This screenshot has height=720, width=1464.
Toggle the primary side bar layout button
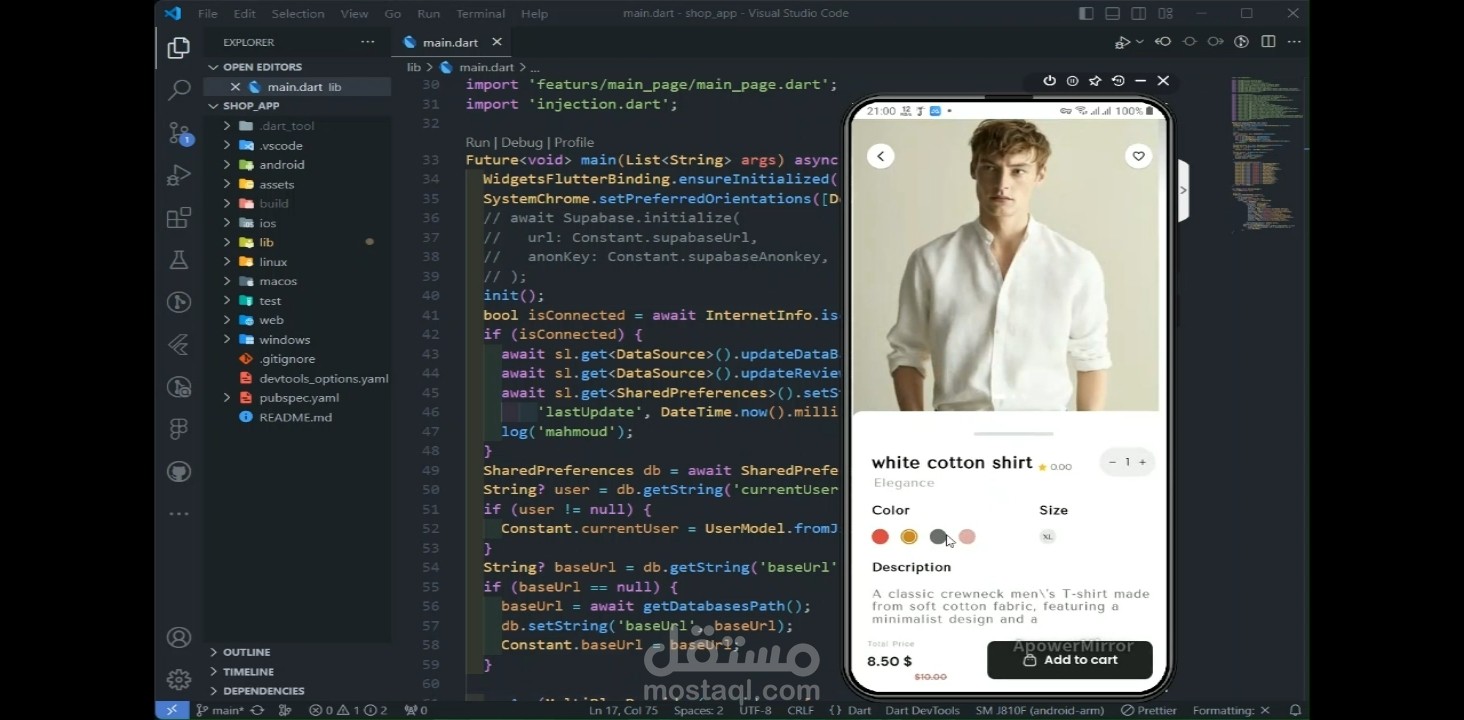click(1087, 13)
